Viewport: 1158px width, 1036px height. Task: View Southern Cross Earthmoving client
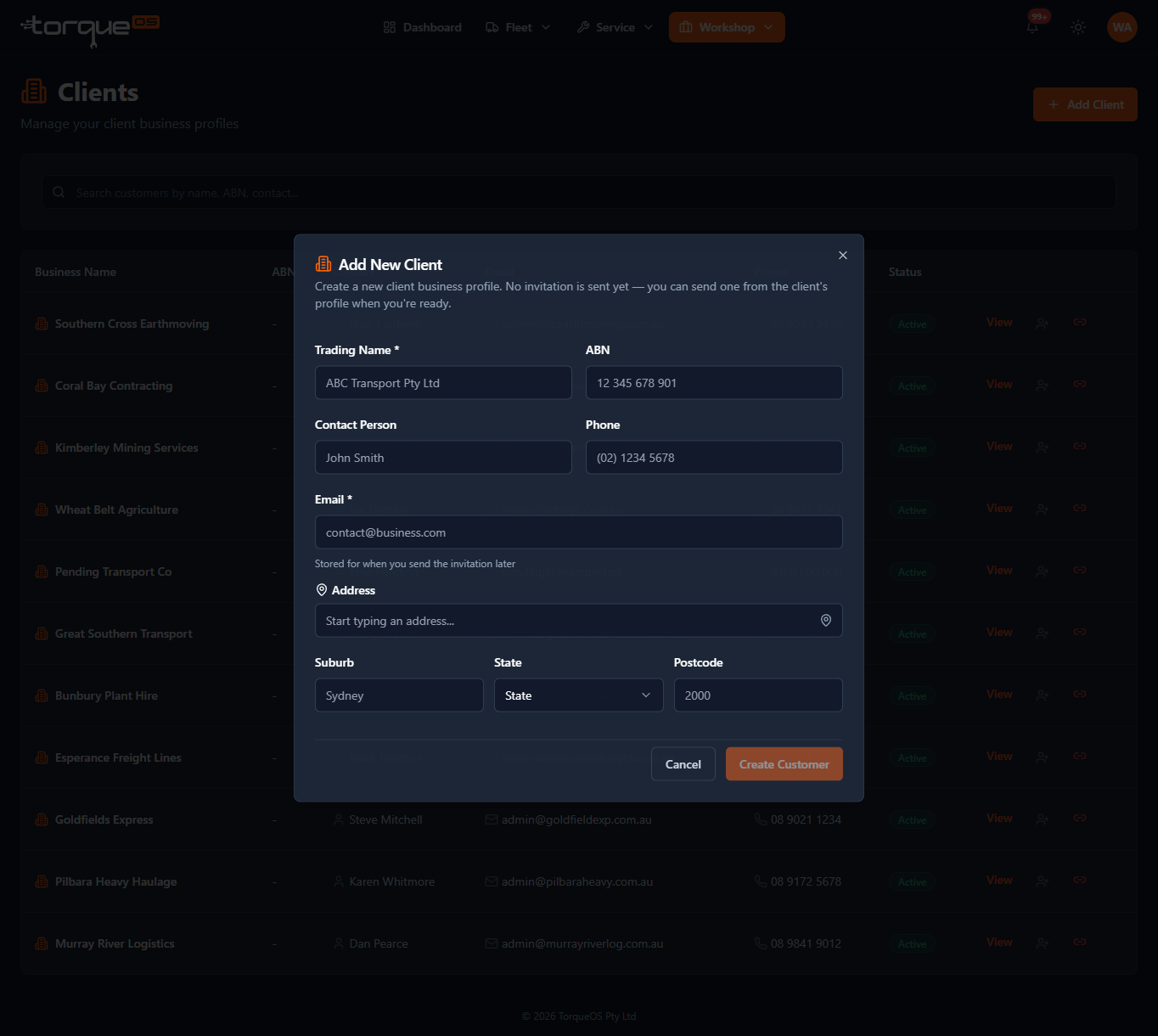999,323
